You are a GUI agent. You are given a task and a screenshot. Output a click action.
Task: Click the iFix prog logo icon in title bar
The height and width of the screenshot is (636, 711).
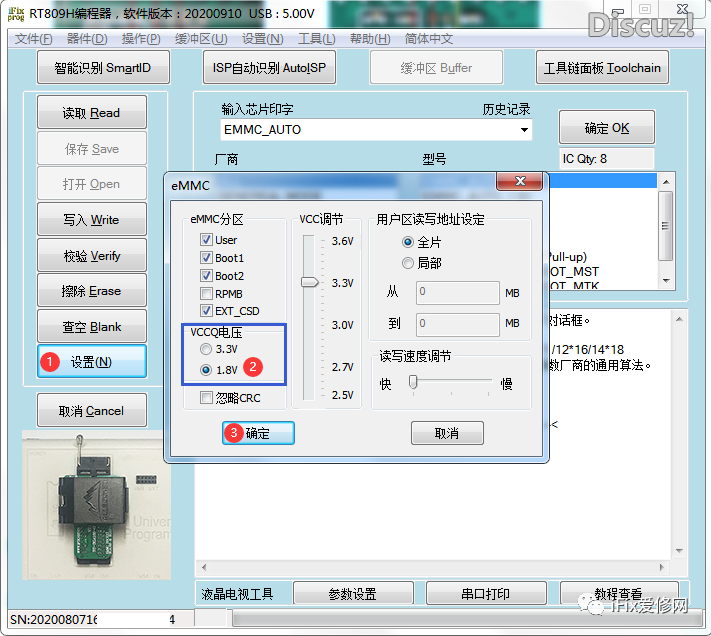(x=14, y=14)
